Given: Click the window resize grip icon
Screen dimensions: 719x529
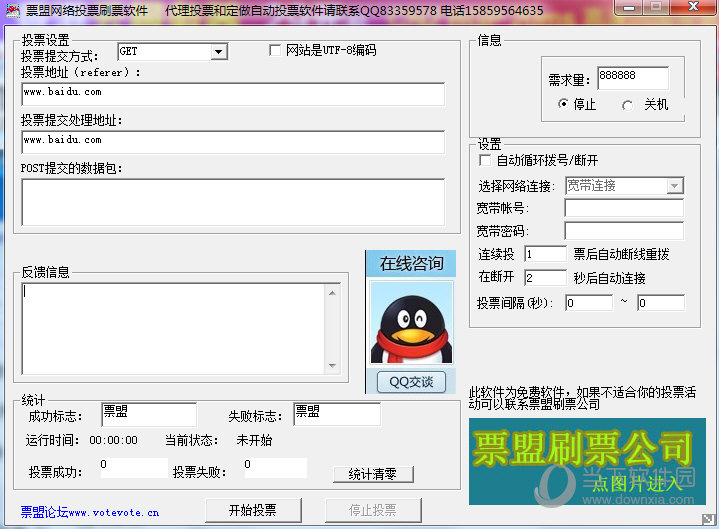Looking at the screenshot, I should point(708,519).
